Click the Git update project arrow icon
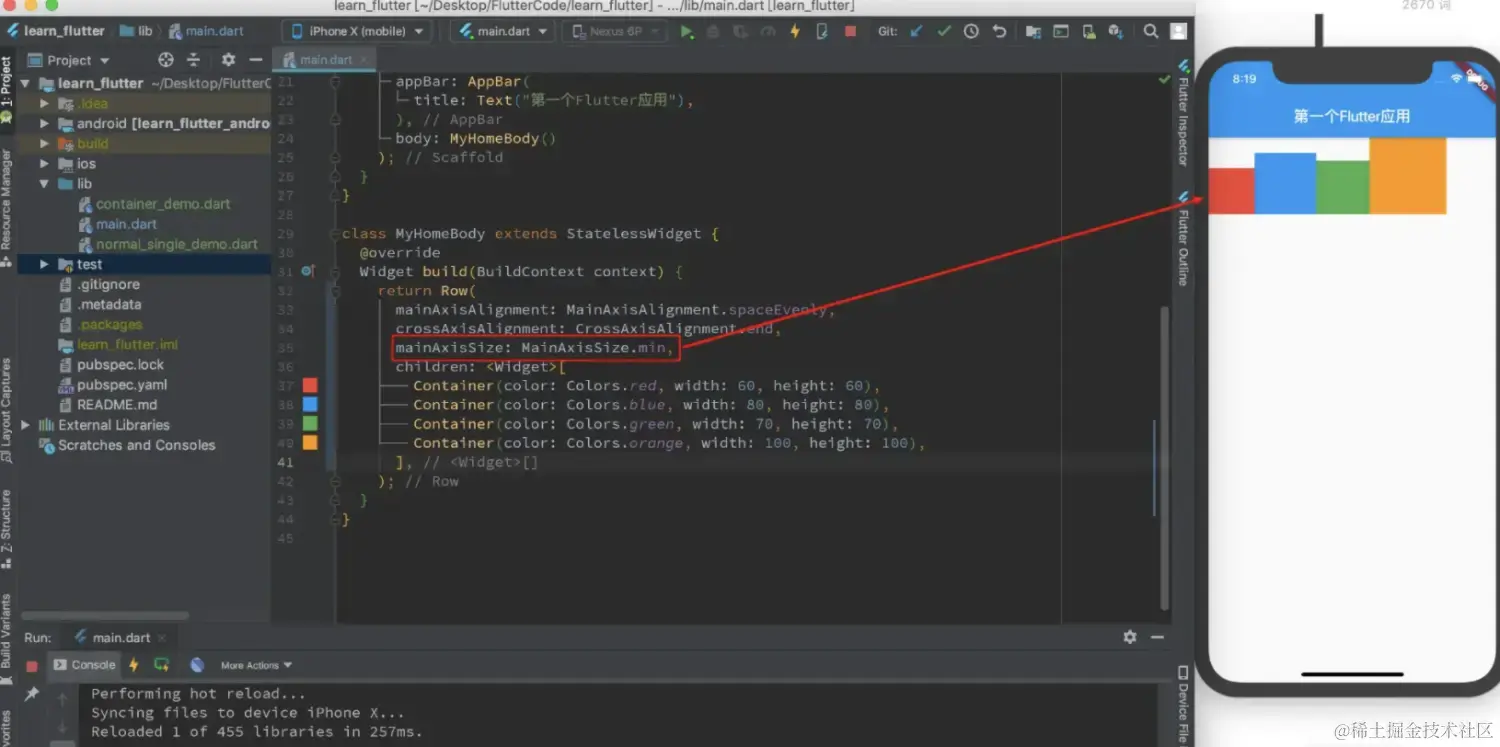1500x747 pixels. pyautogui.click(x=916, y=32)
